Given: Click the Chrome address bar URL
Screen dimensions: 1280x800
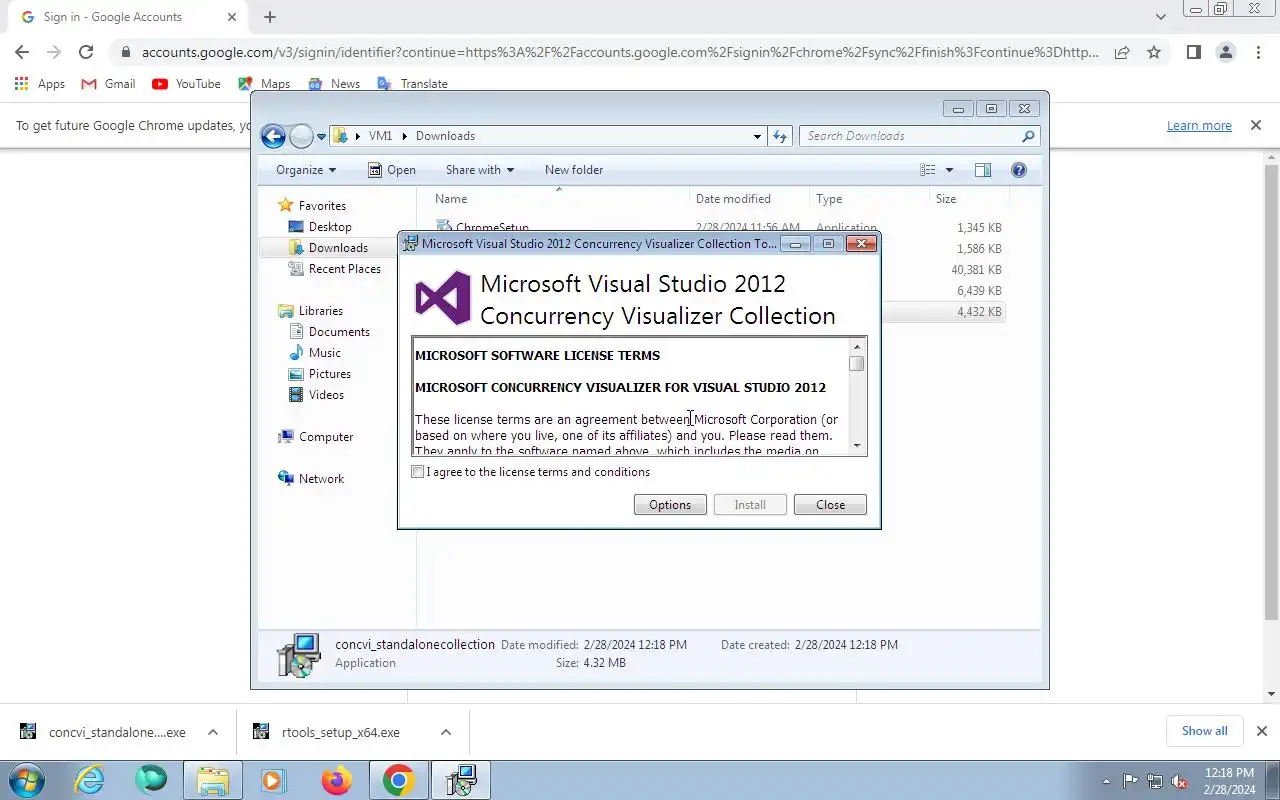Looking at the screenshot, I should 620,52.
